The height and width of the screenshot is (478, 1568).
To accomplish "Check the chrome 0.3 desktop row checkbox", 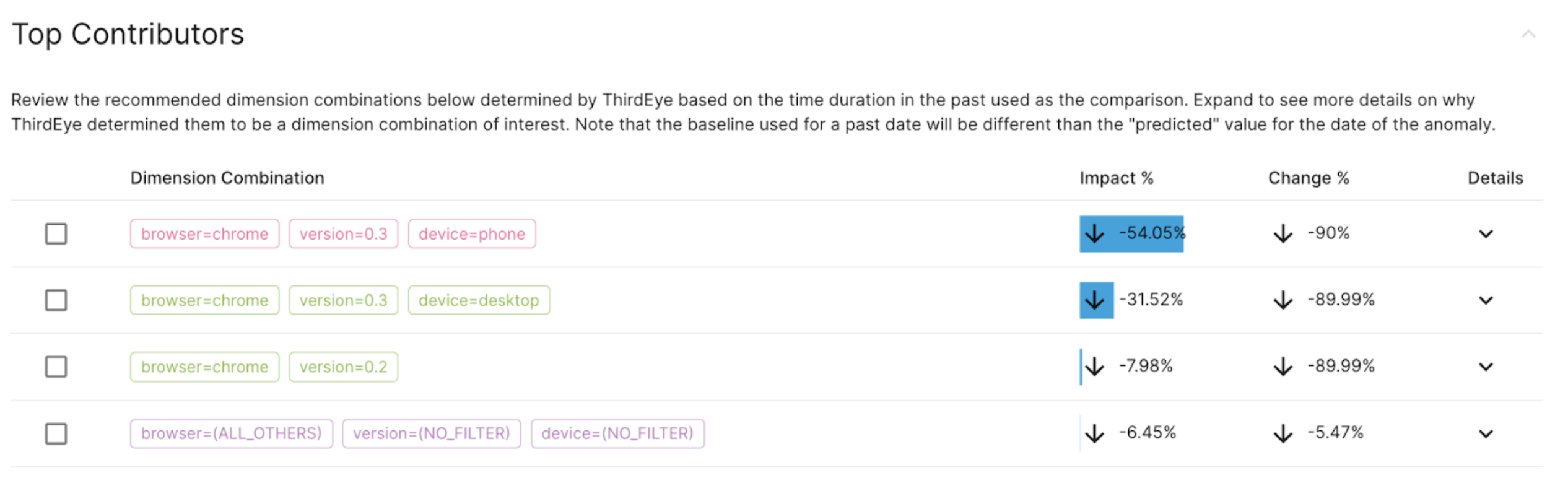I will click(x=56, y=300).
